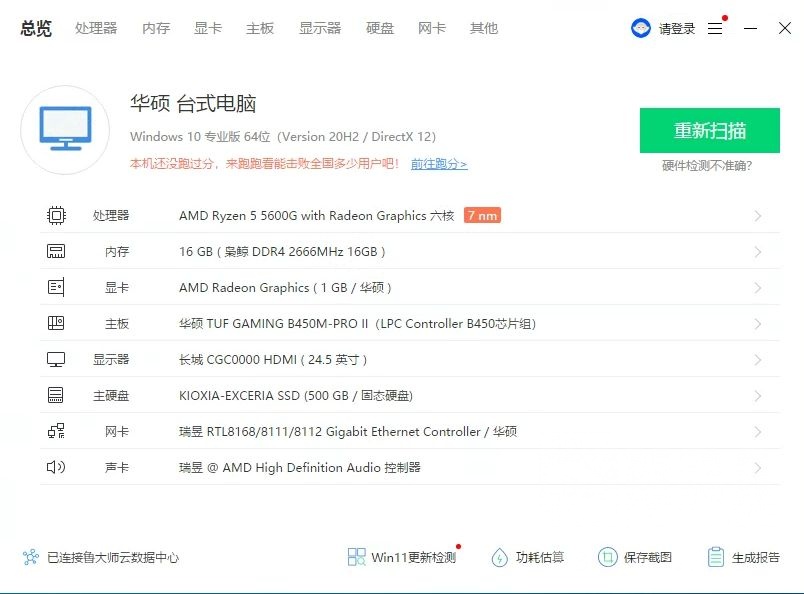The image size is (804, 594).
Task: Open the hamburger menu near top right
Action: click(716, 28)
